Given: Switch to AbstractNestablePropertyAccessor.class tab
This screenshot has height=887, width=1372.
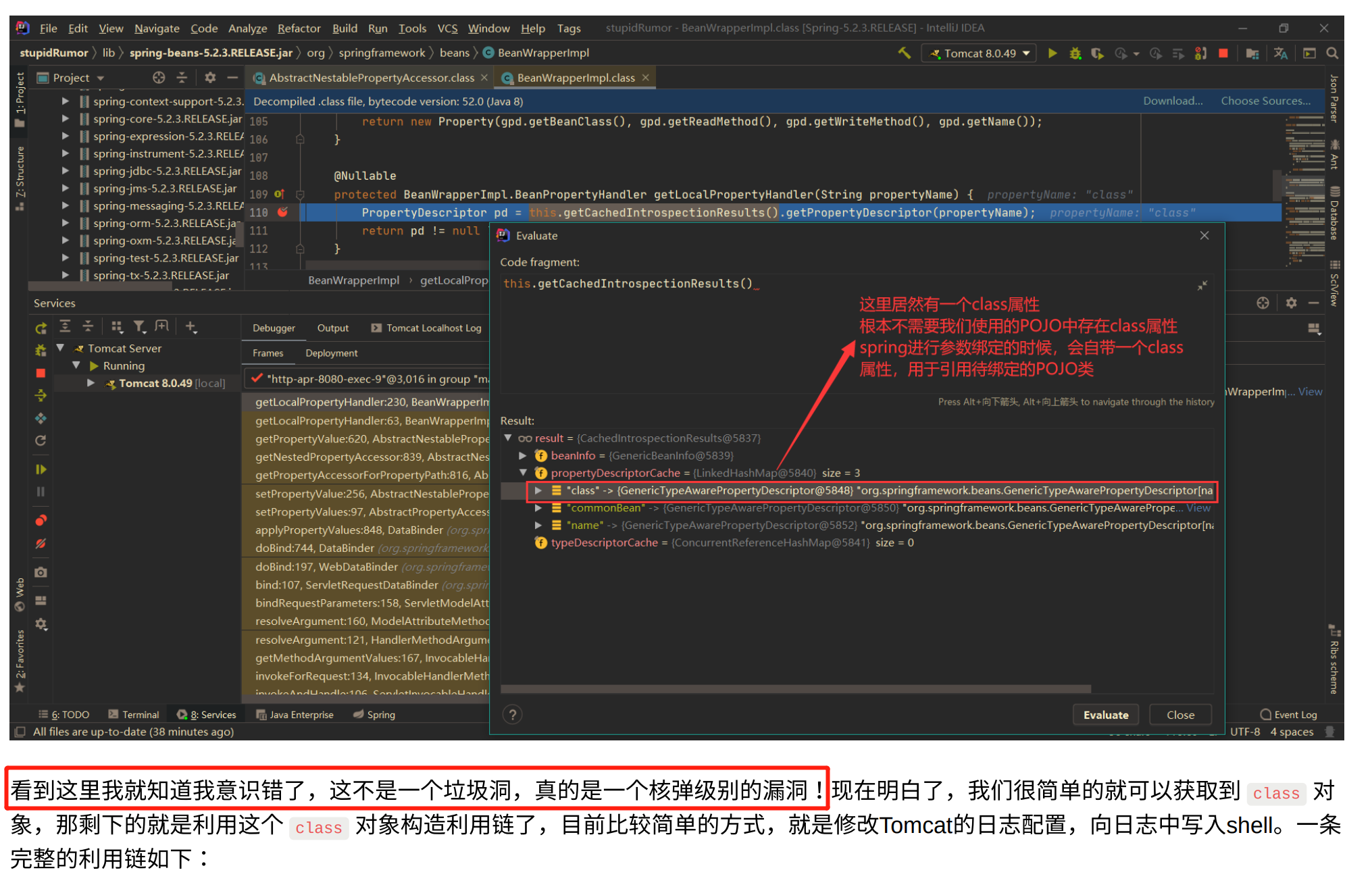Looking at the screenshot, I should click(371, 78).
